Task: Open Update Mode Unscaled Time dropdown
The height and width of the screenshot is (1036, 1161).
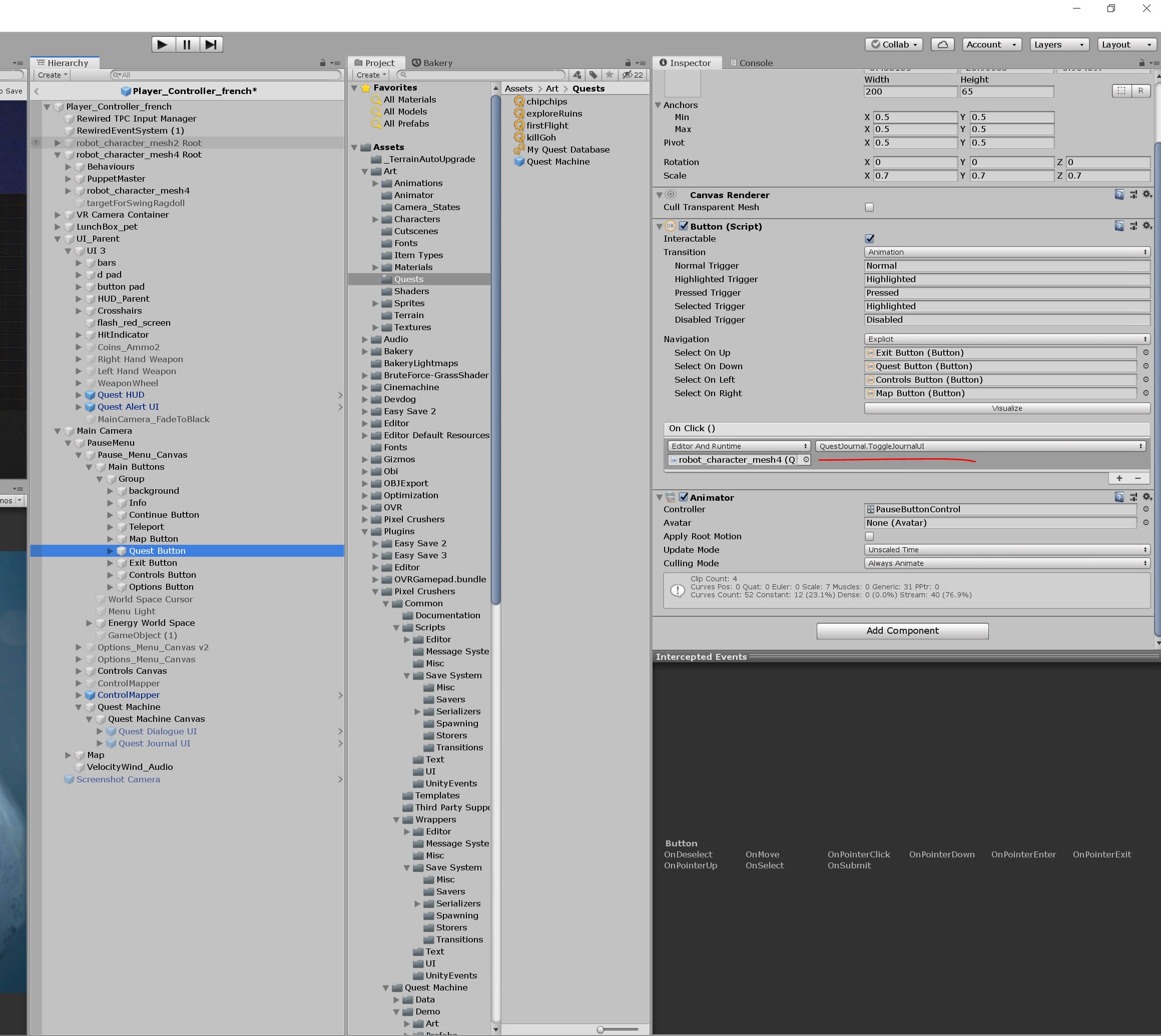Action: pyautogui.click(x=1007, y=550)
